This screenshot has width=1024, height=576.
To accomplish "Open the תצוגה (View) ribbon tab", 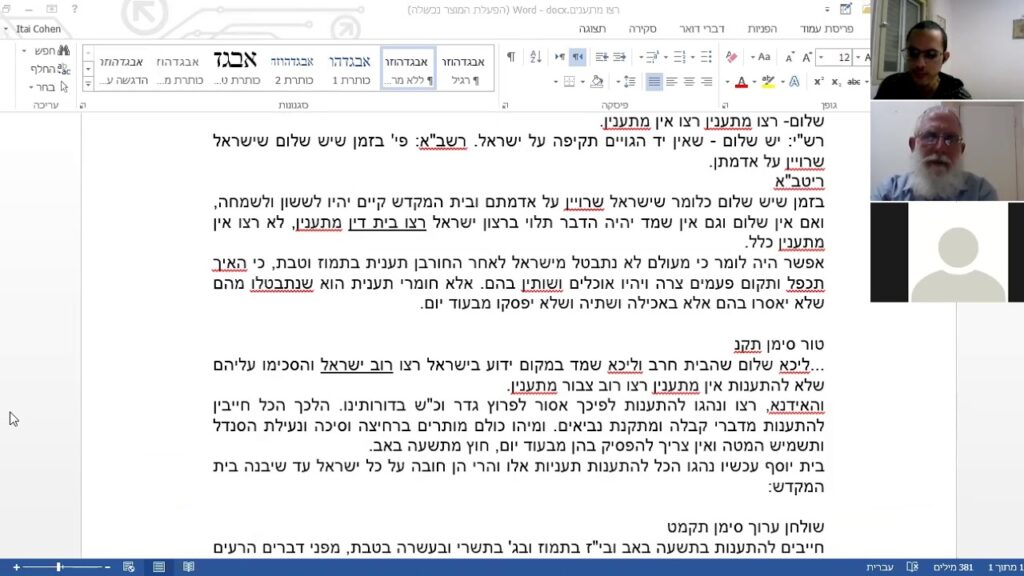I will point(592,29).
